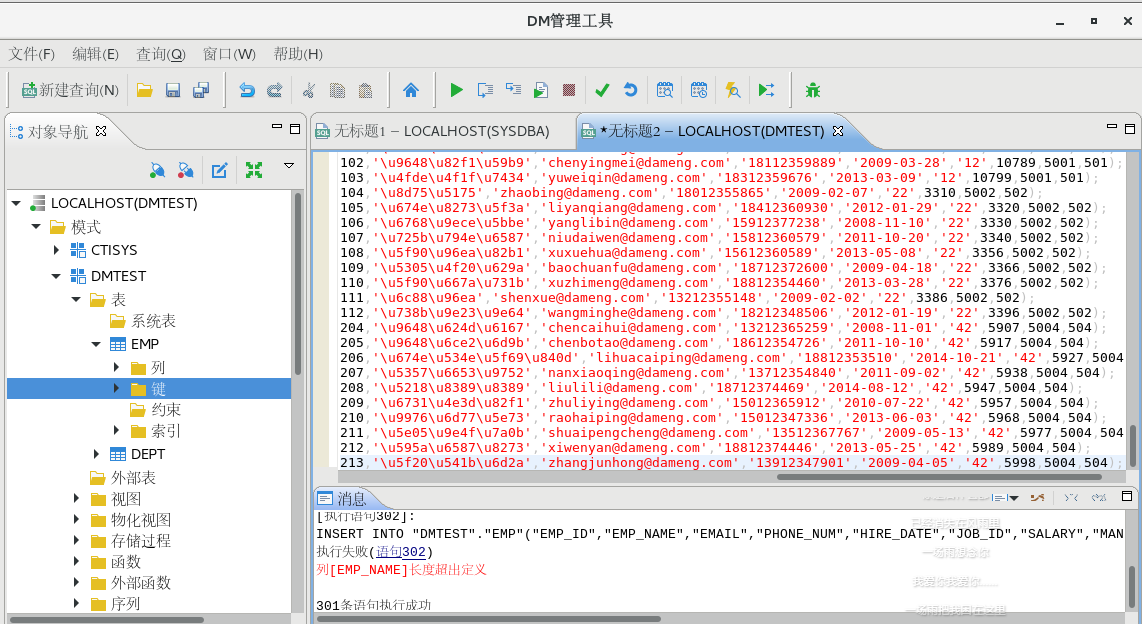Open file using the folder toolbar icon

144,90
